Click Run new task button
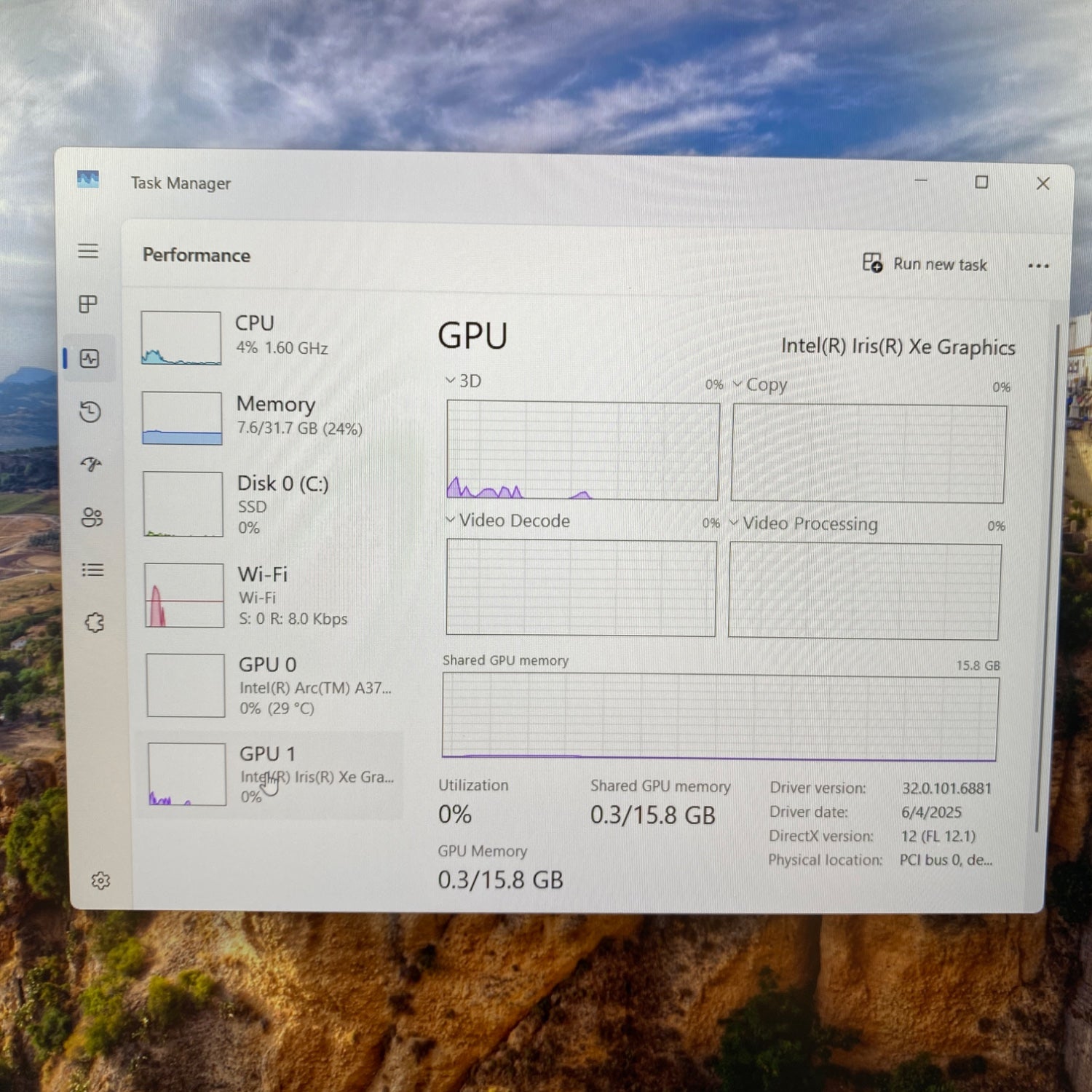Image resolution: width=1092 pixels, height=1092 pixels. pos(925,264)
